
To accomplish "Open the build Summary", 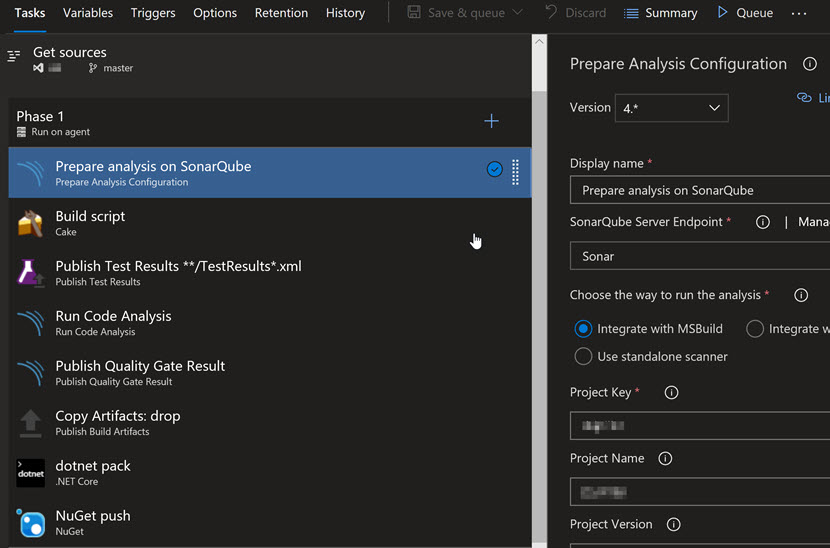I will pos(661,13).
